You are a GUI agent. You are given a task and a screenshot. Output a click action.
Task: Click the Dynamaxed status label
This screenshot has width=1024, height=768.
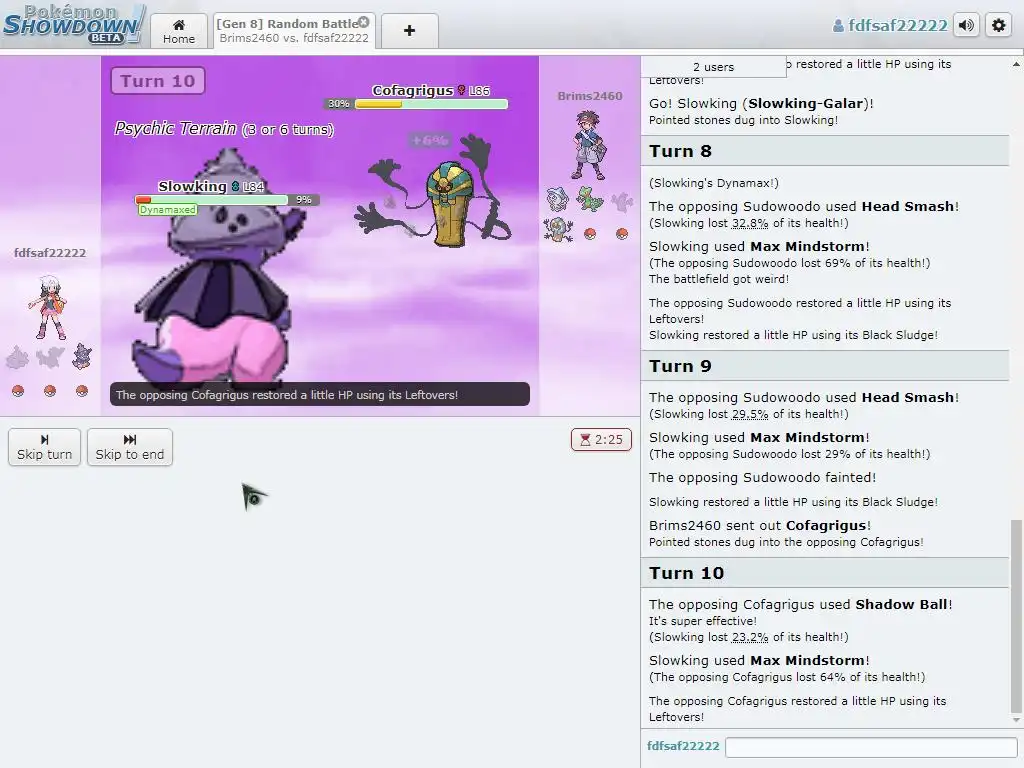pyautogui.click(x=167, y=210)
